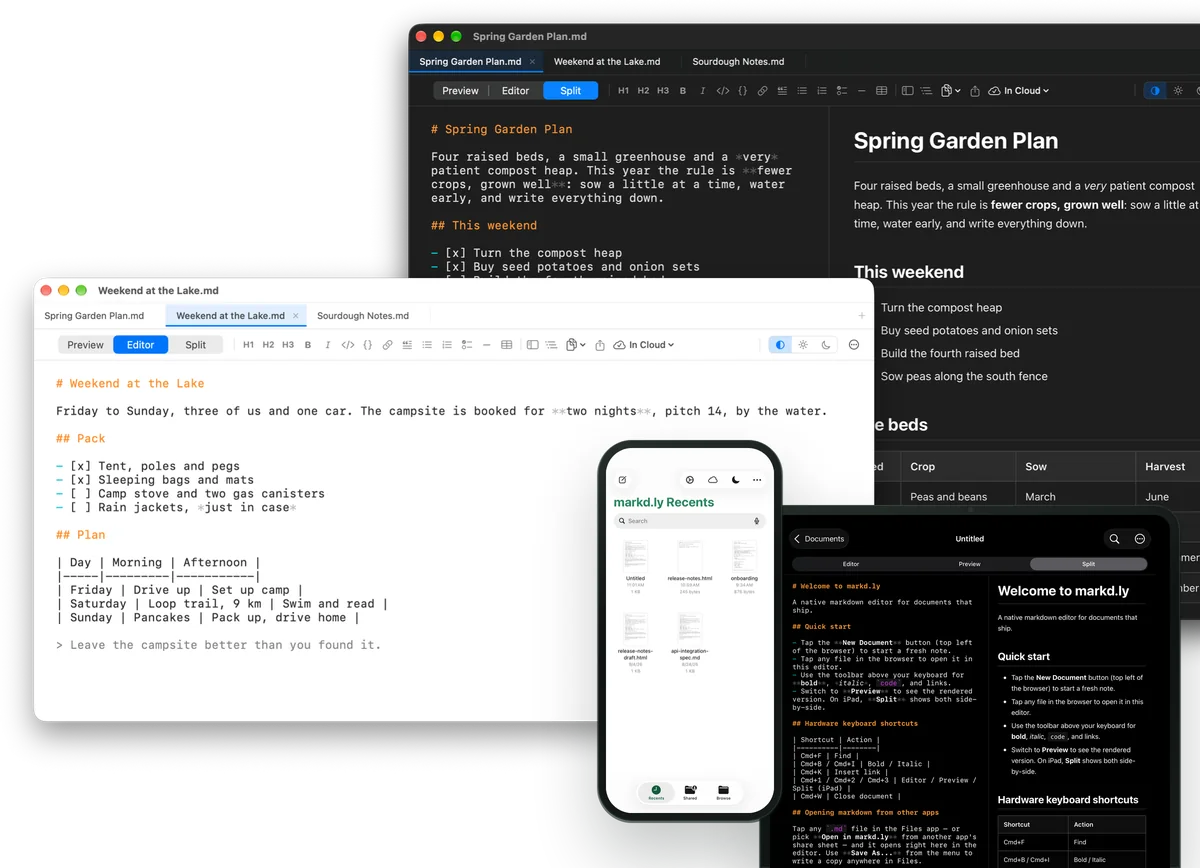Image resolution: width=1200 pixels, height=868 pixels.
Task: Insert inline code in Spring Garden Plan toolbar
Action: [x=722, y=91]
